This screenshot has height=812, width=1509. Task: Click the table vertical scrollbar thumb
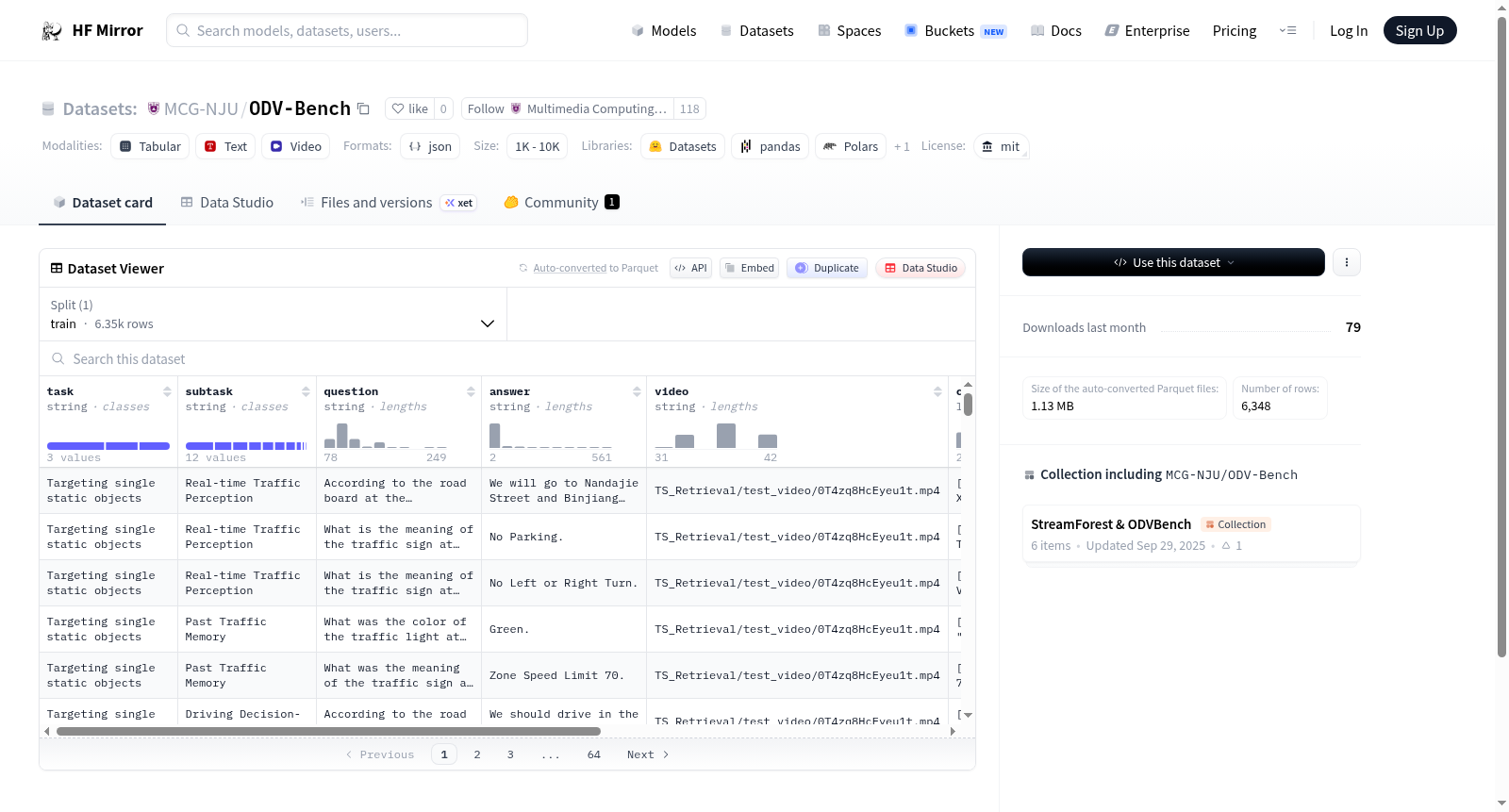[x=968, y=405]
